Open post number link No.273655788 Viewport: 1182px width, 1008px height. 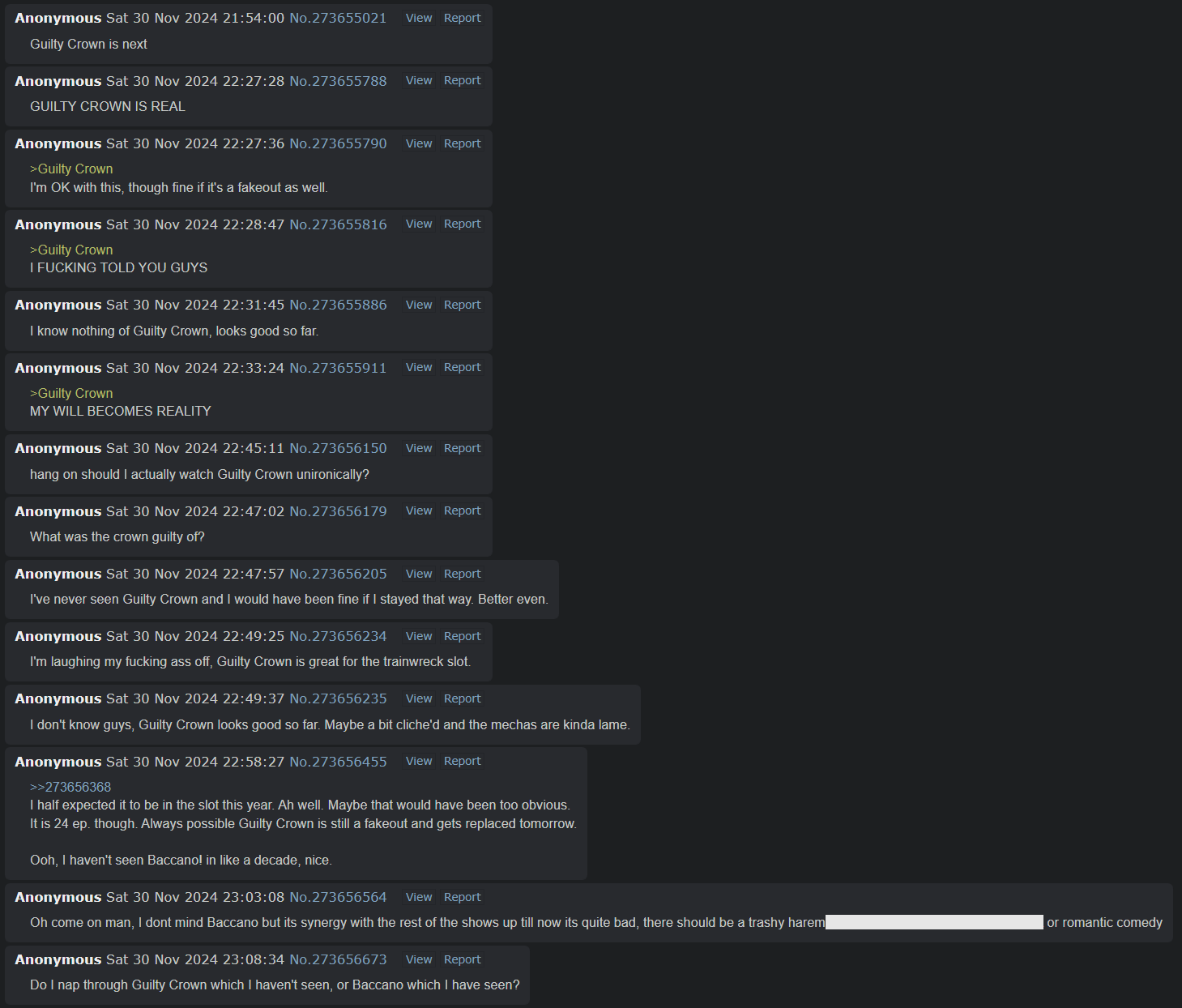click(x=338, y=81)
